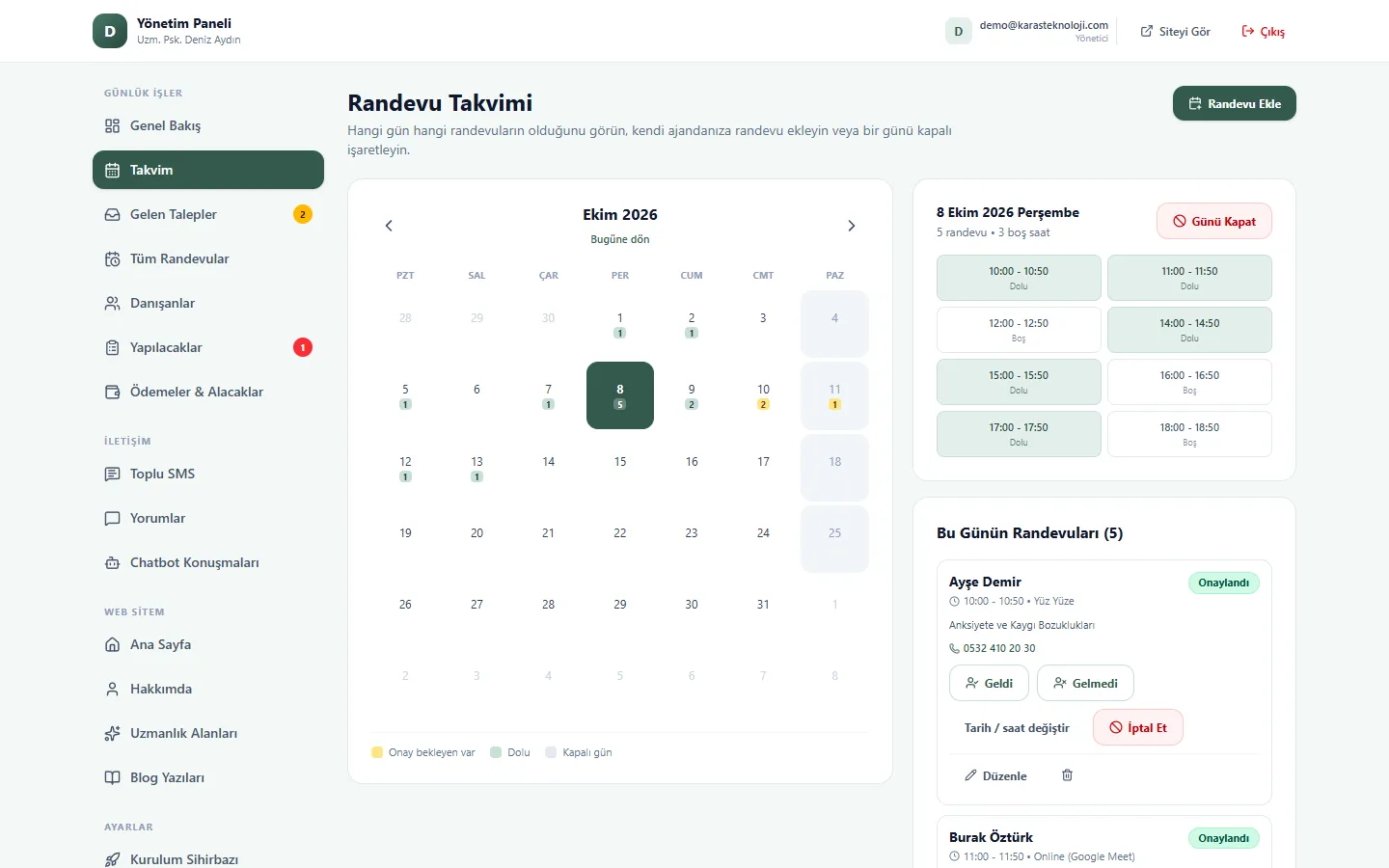This screenshot has height=868, width=1389.
Task: Click the Genel Bakış dashboard icon
Action: coord(112,125)
